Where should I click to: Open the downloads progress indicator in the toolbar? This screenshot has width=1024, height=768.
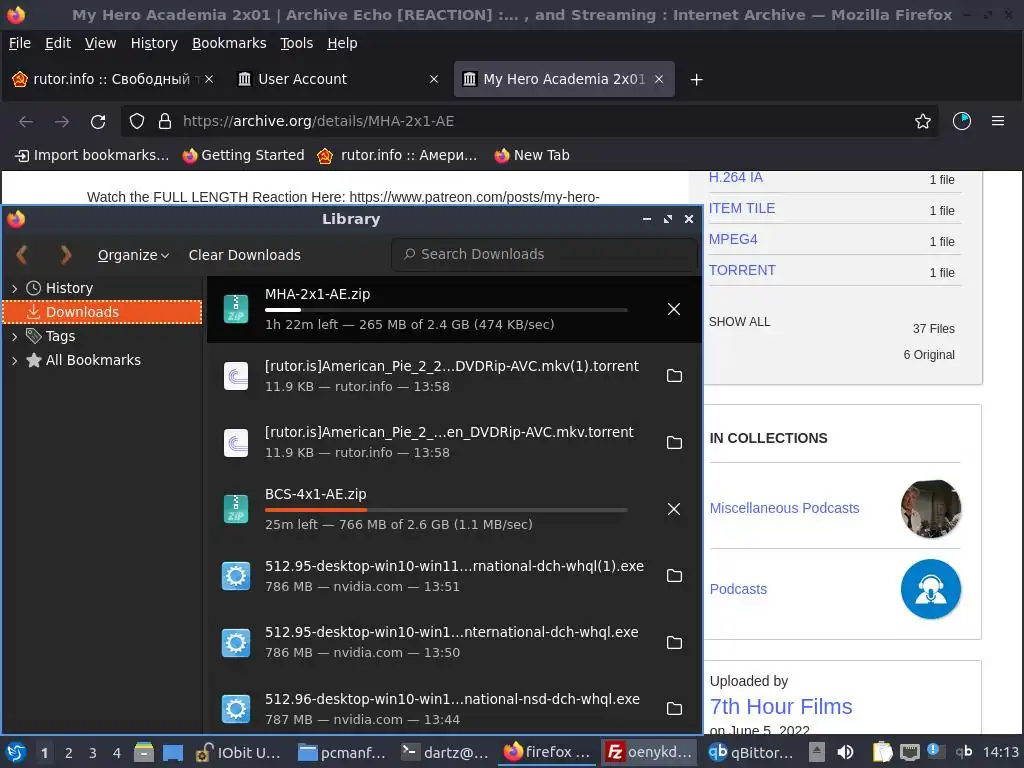click(962, 121)
